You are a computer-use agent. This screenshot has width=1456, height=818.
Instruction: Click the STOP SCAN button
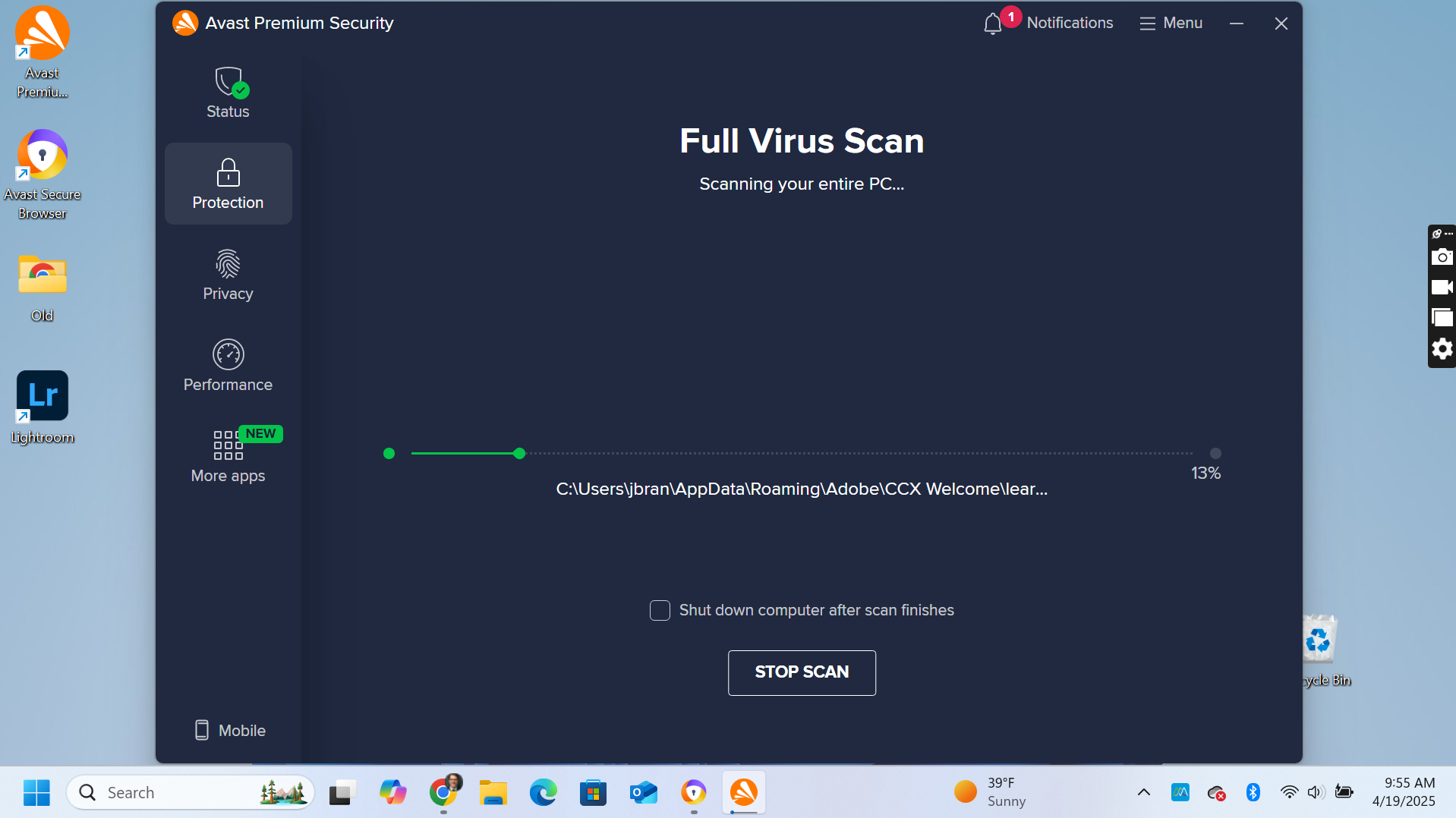(802, 672)
